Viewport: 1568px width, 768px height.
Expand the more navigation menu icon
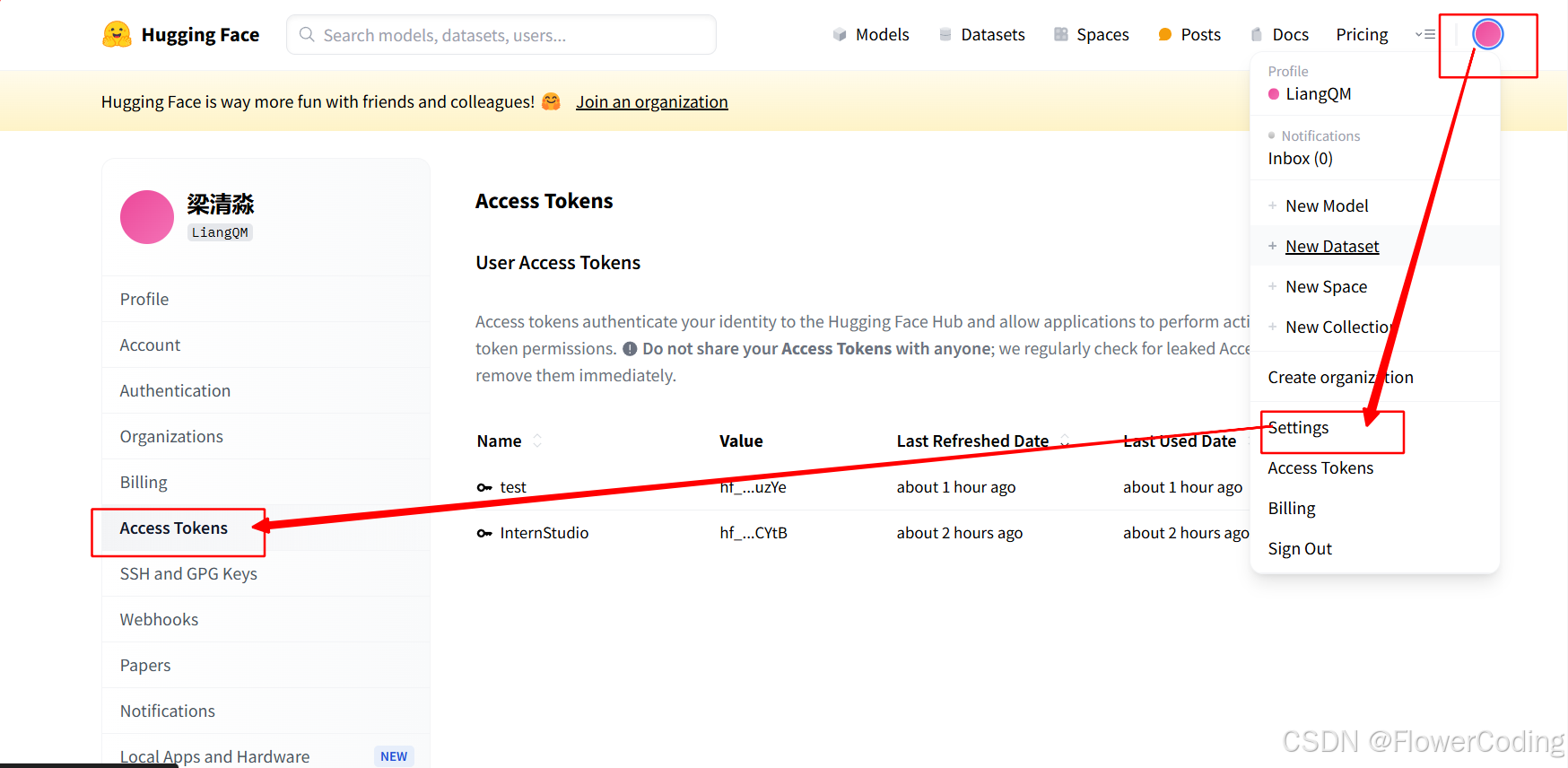tap(1425, 34)
